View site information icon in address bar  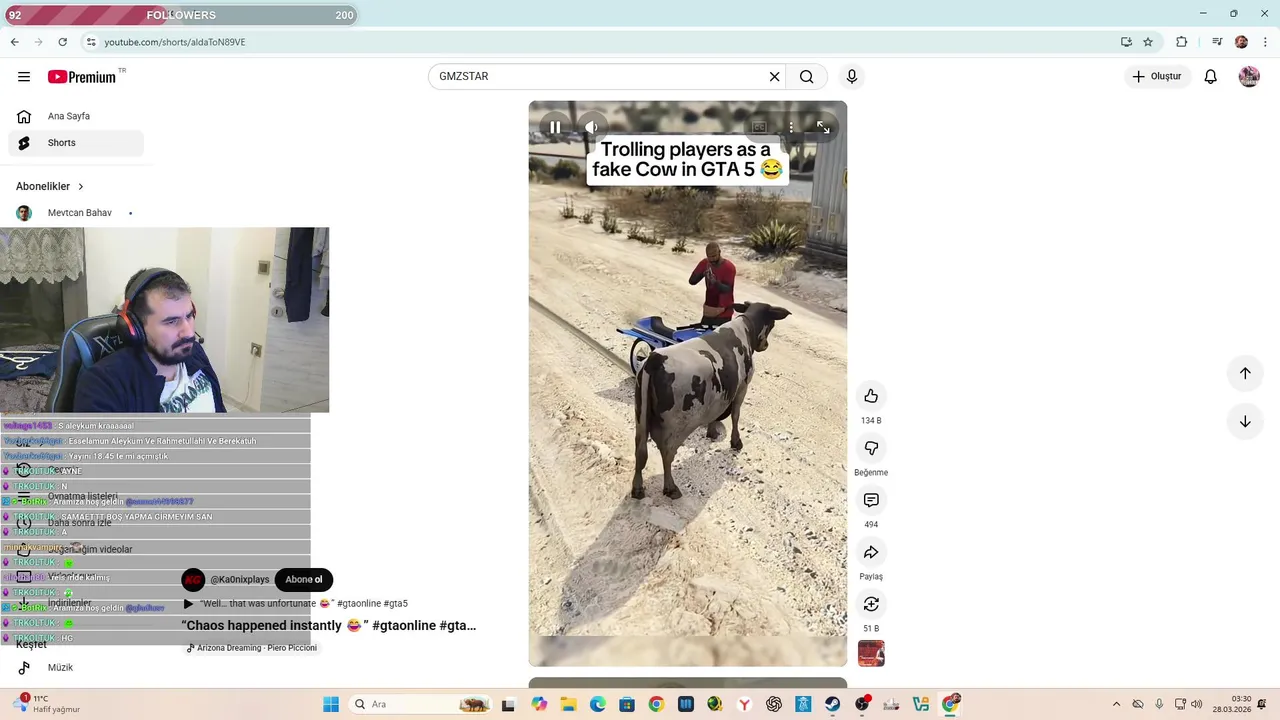[91, 42]
